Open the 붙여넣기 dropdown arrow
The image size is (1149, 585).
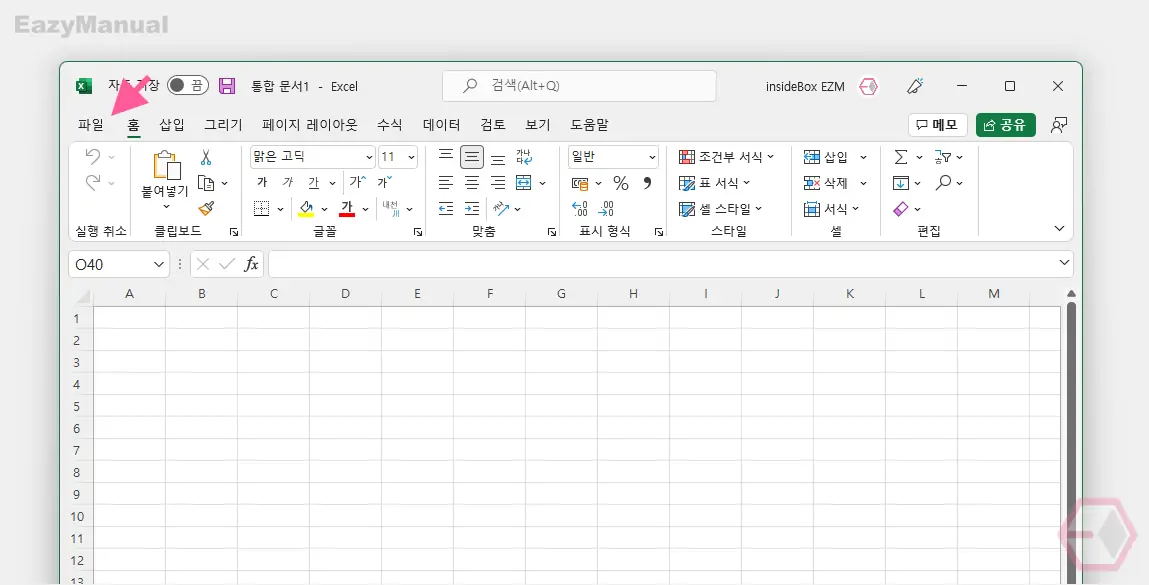click(x=166, y=207)
